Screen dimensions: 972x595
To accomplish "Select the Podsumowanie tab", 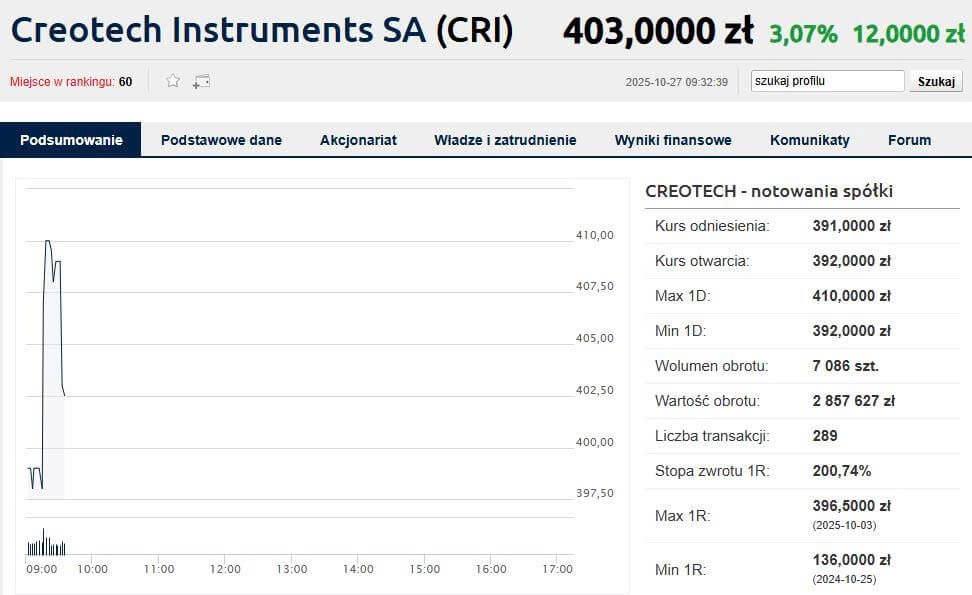I will coord(71,140).
